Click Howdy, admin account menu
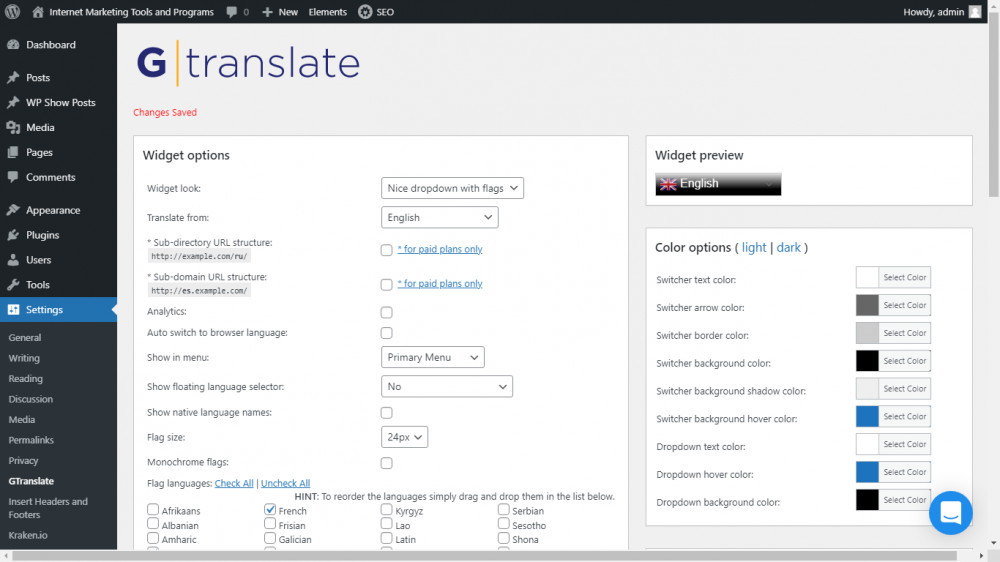Screen dimensions: 1000x562 [941, 11]
